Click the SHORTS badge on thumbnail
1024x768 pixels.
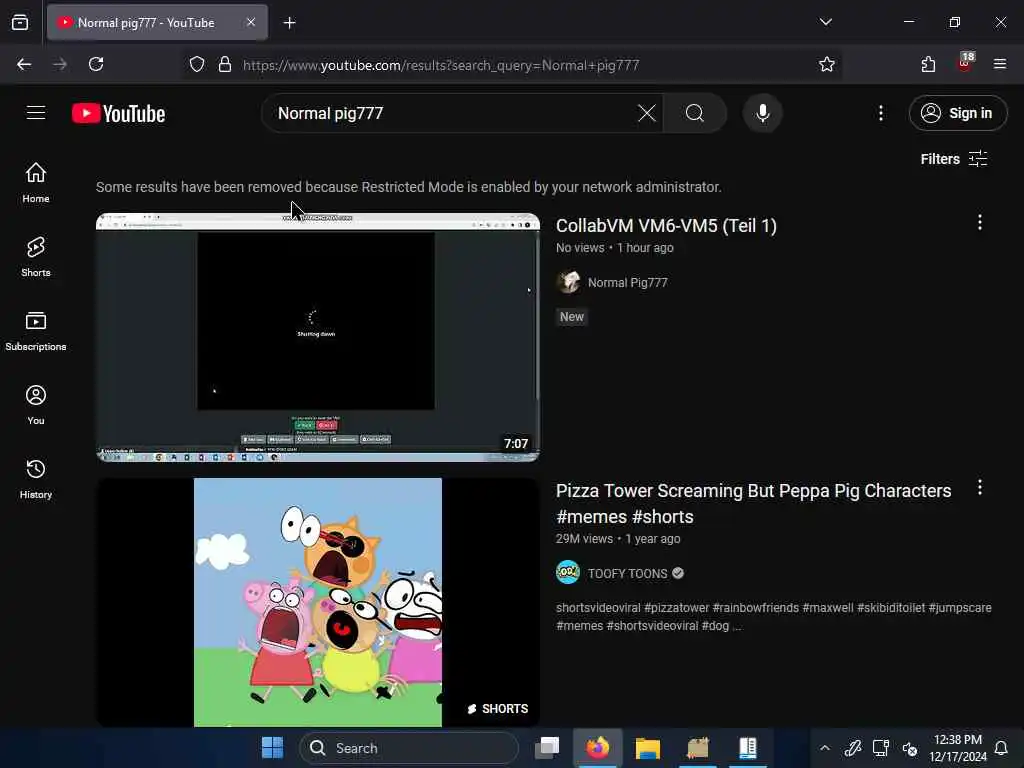click(x=498, y=709)
